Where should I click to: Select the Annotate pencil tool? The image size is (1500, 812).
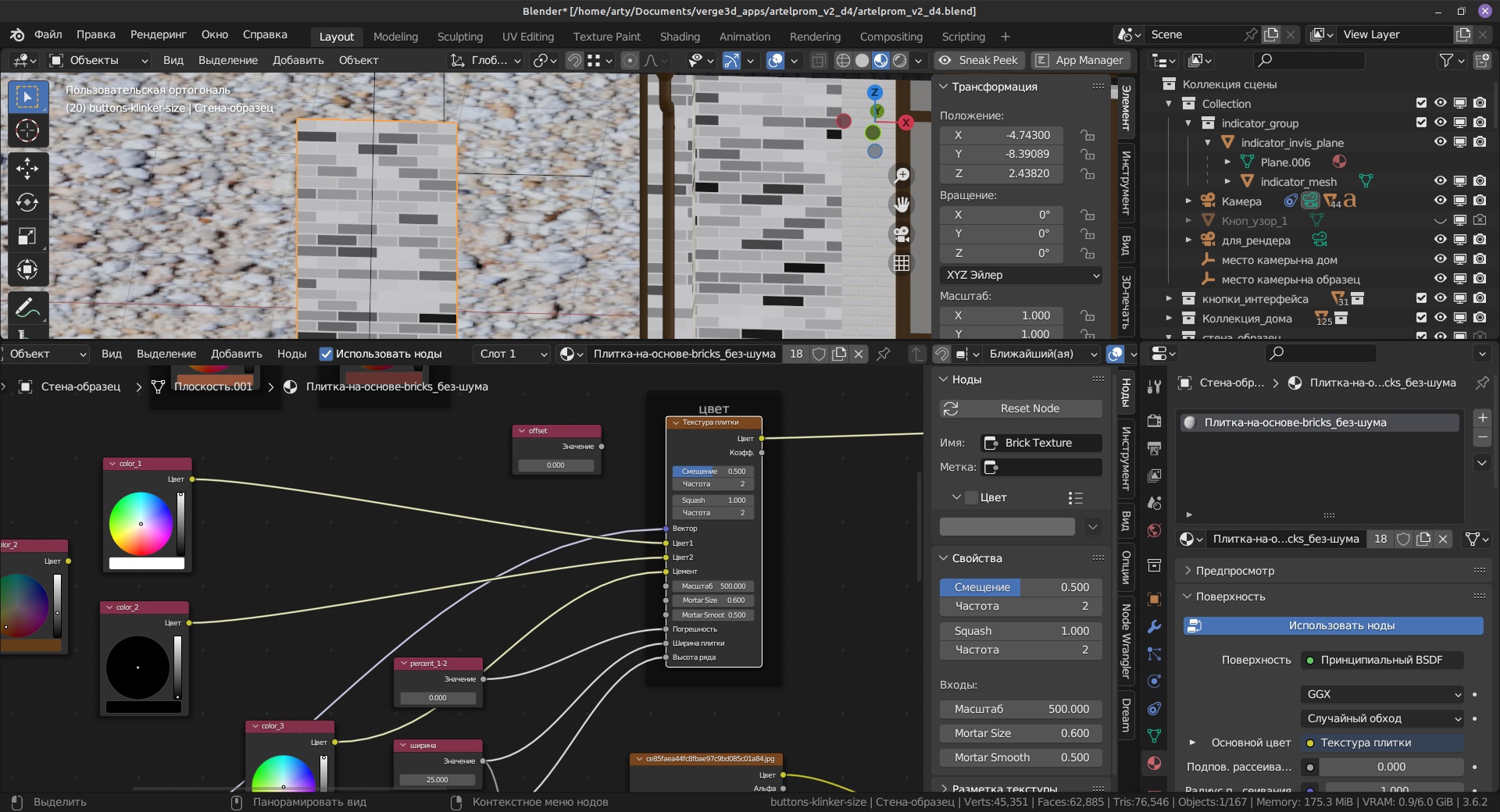[27, 308]
